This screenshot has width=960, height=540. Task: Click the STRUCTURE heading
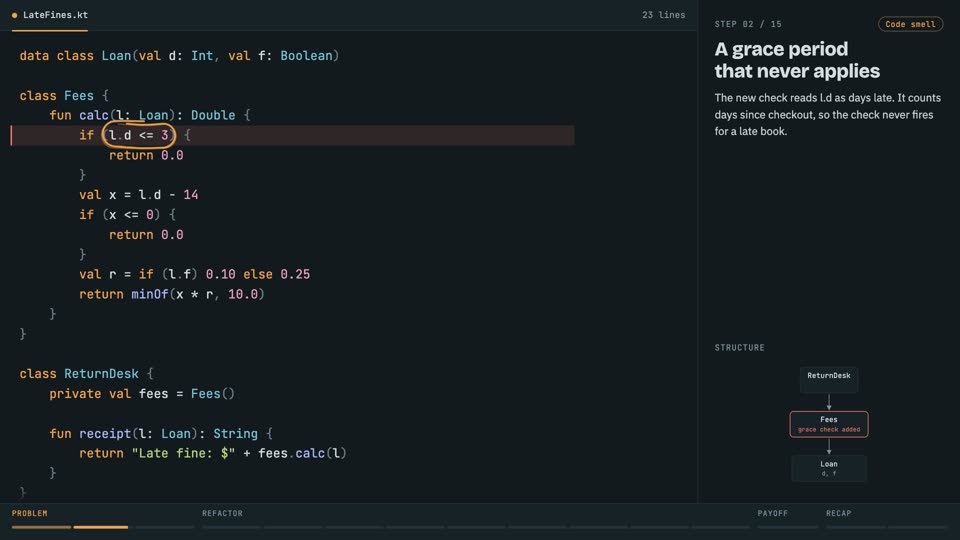(740, 347)
